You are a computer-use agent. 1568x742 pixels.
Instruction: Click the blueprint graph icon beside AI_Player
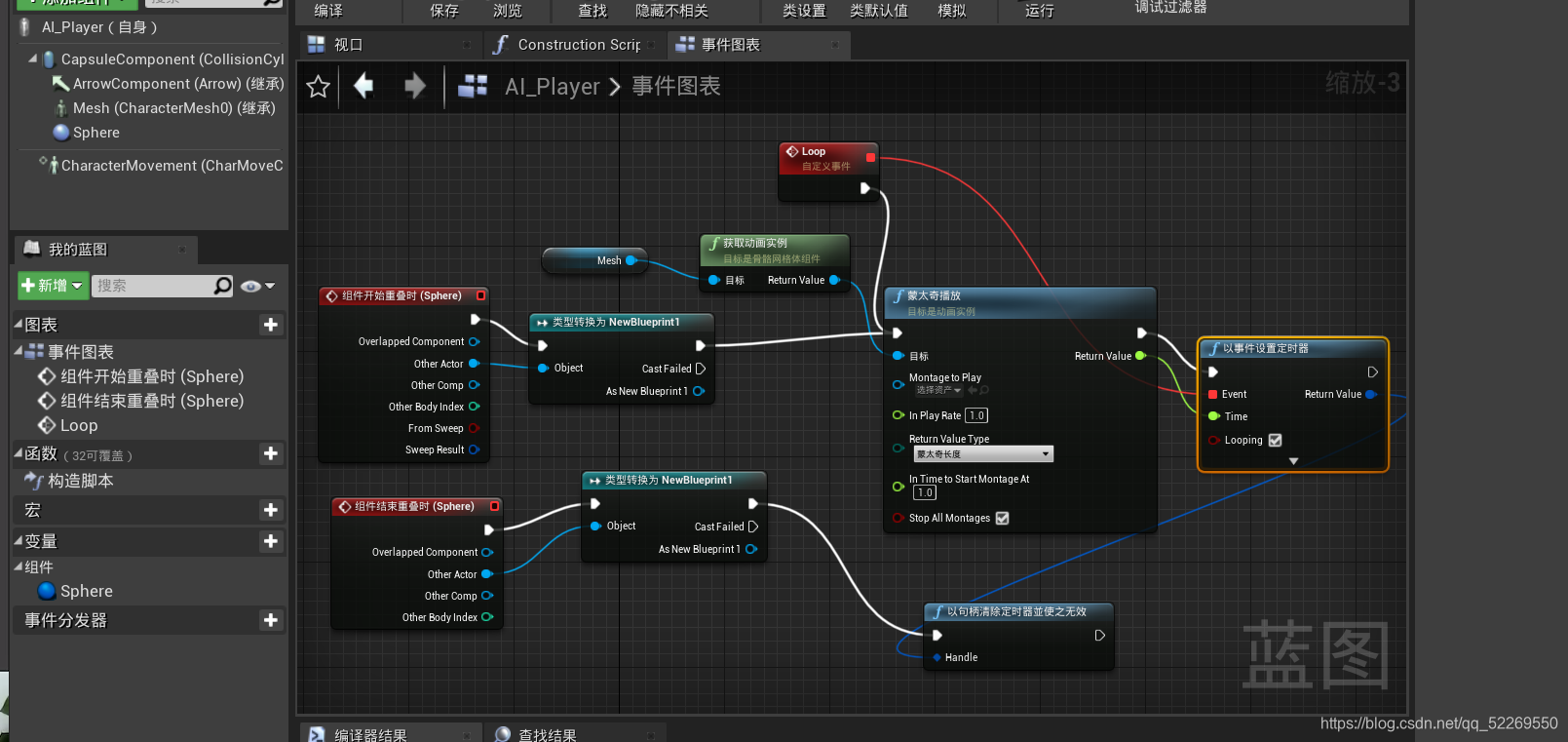tap(473, 86)
